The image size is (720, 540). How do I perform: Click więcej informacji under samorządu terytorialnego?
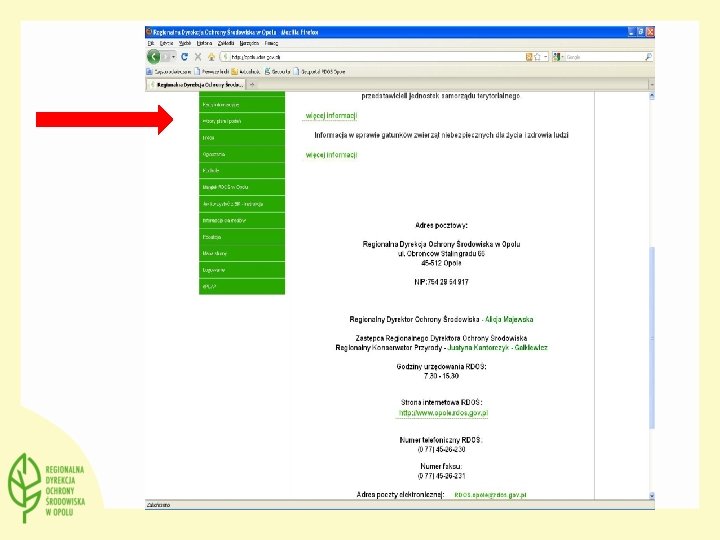coord(331,116)
